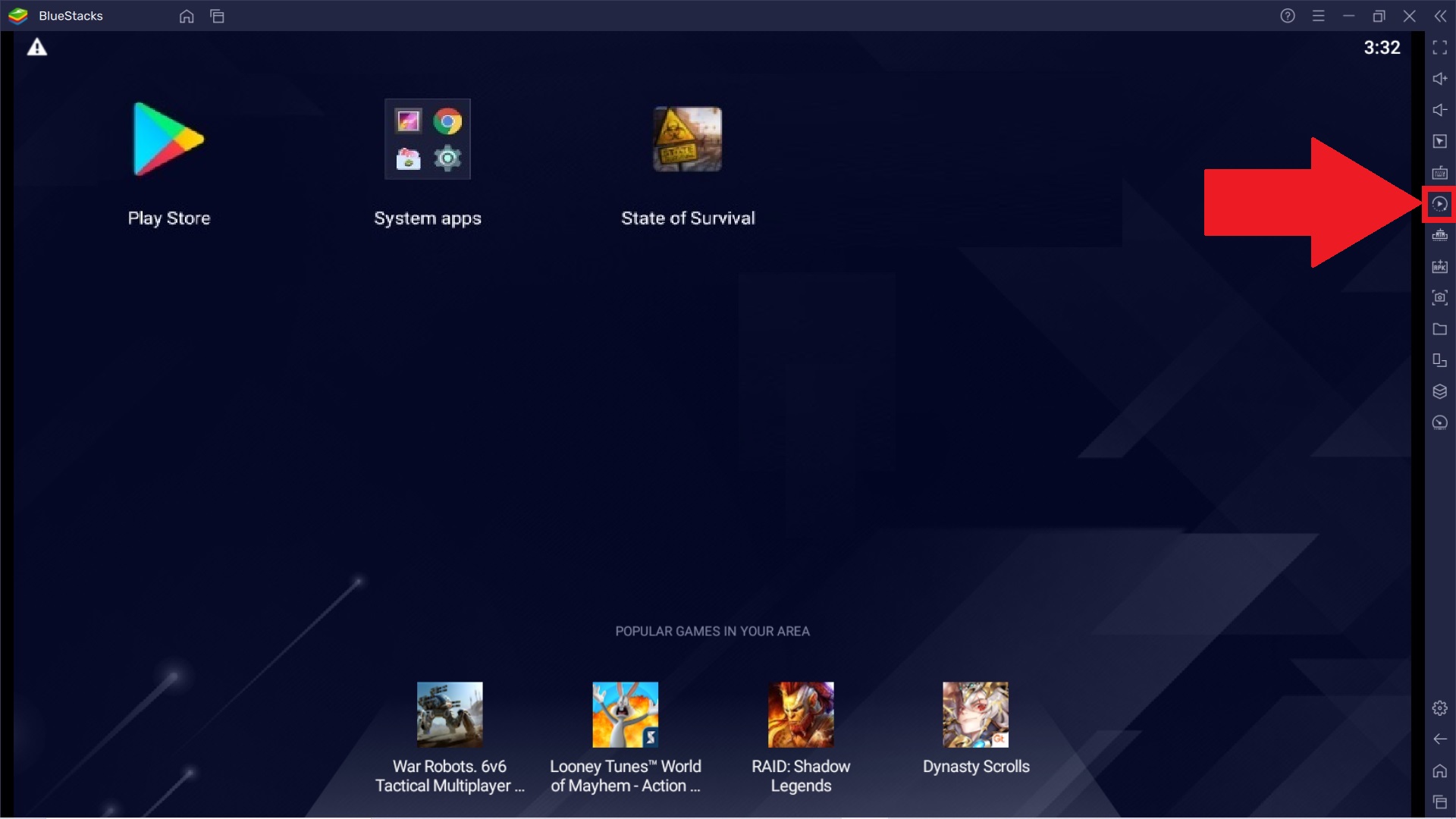The height and width of the screenshot is (819, 1456).
Task: Click the Android home icon in sidebar
Action: (1440, 771)
